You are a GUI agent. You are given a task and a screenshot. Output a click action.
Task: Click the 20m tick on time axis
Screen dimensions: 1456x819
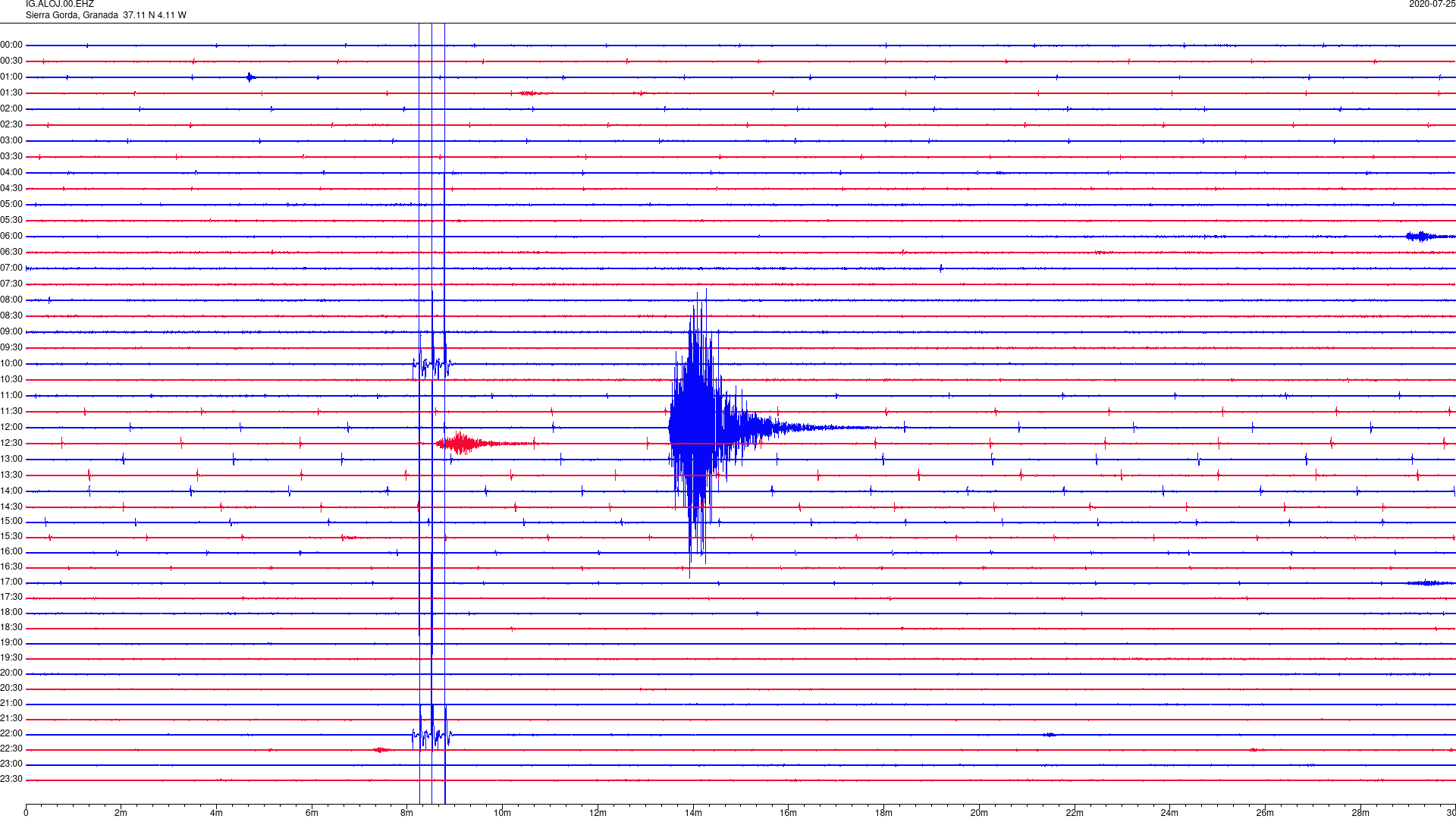click(979, 813)
